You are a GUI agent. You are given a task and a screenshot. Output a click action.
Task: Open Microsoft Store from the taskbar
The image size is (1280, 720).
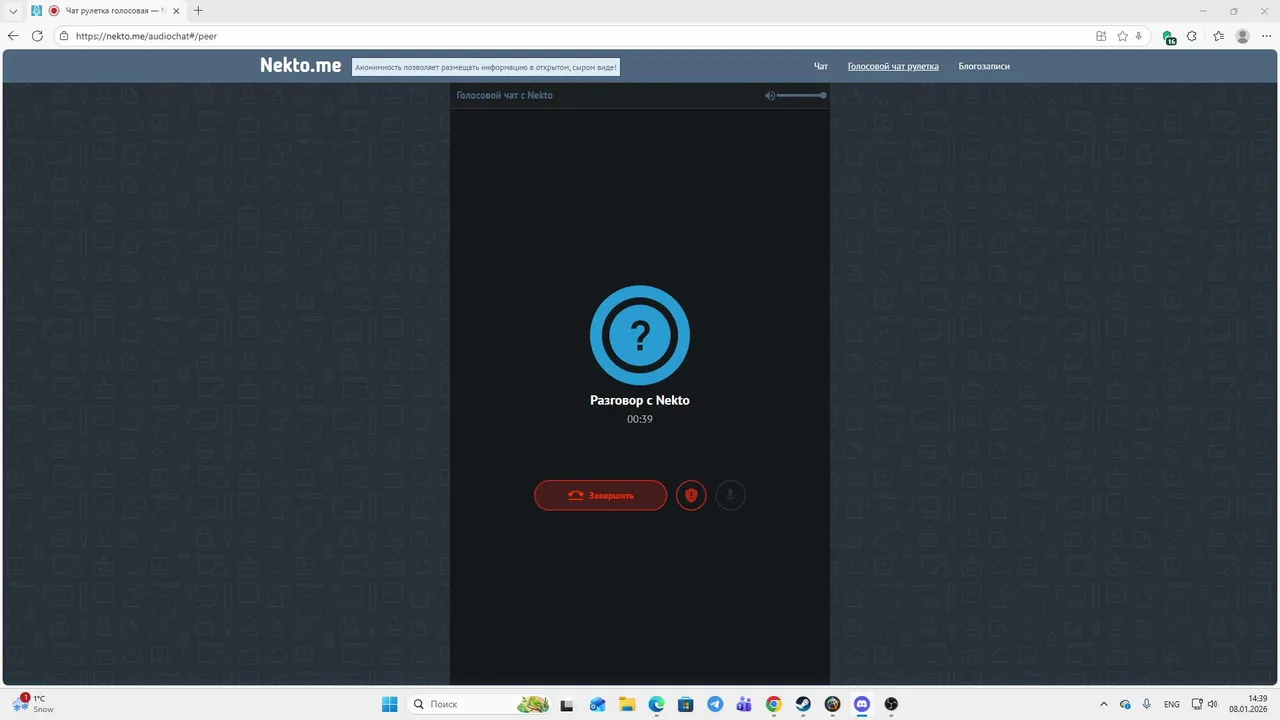coord(686,704)
